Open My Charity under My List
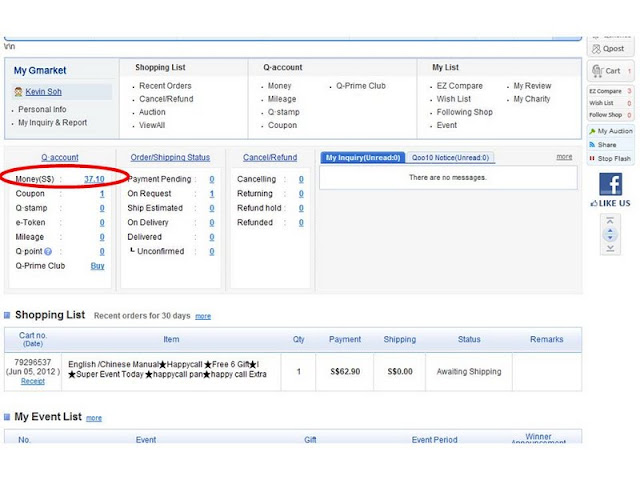This screenshot has width=640, height=480. click(x=532, y=99)
